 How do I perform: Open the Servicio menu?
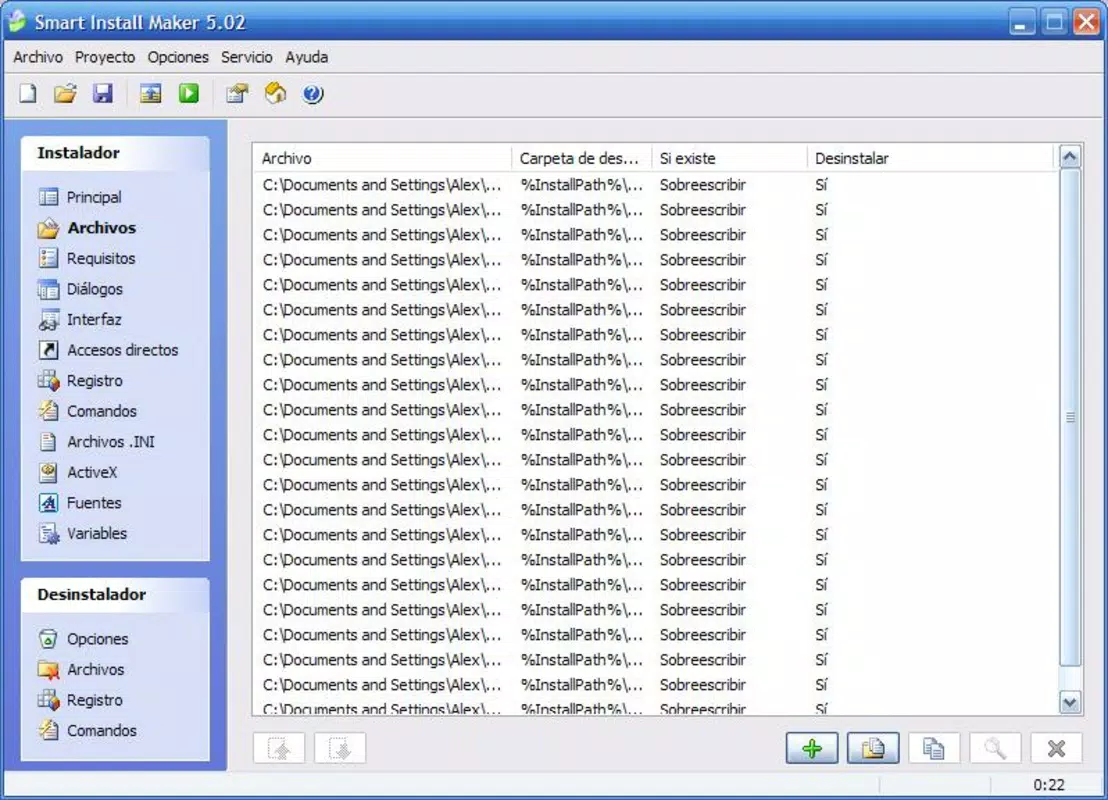coord(247,57)
